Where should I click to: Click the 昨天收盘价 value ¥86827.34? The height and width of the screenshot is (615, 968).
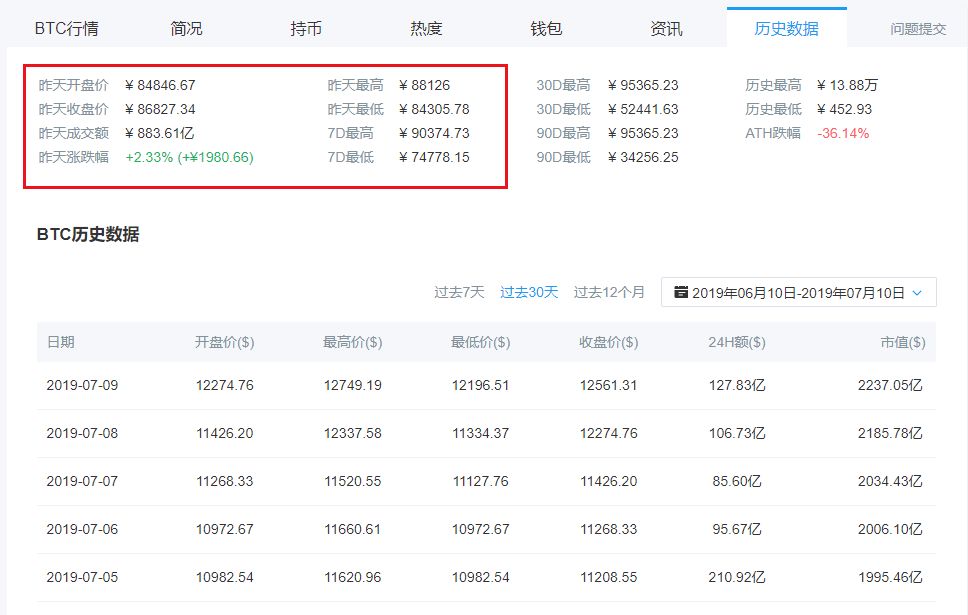161,109
